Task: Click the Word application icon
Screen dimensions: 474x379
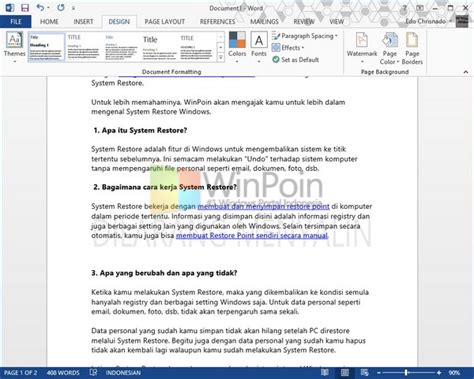Action: tap(9, 7)
